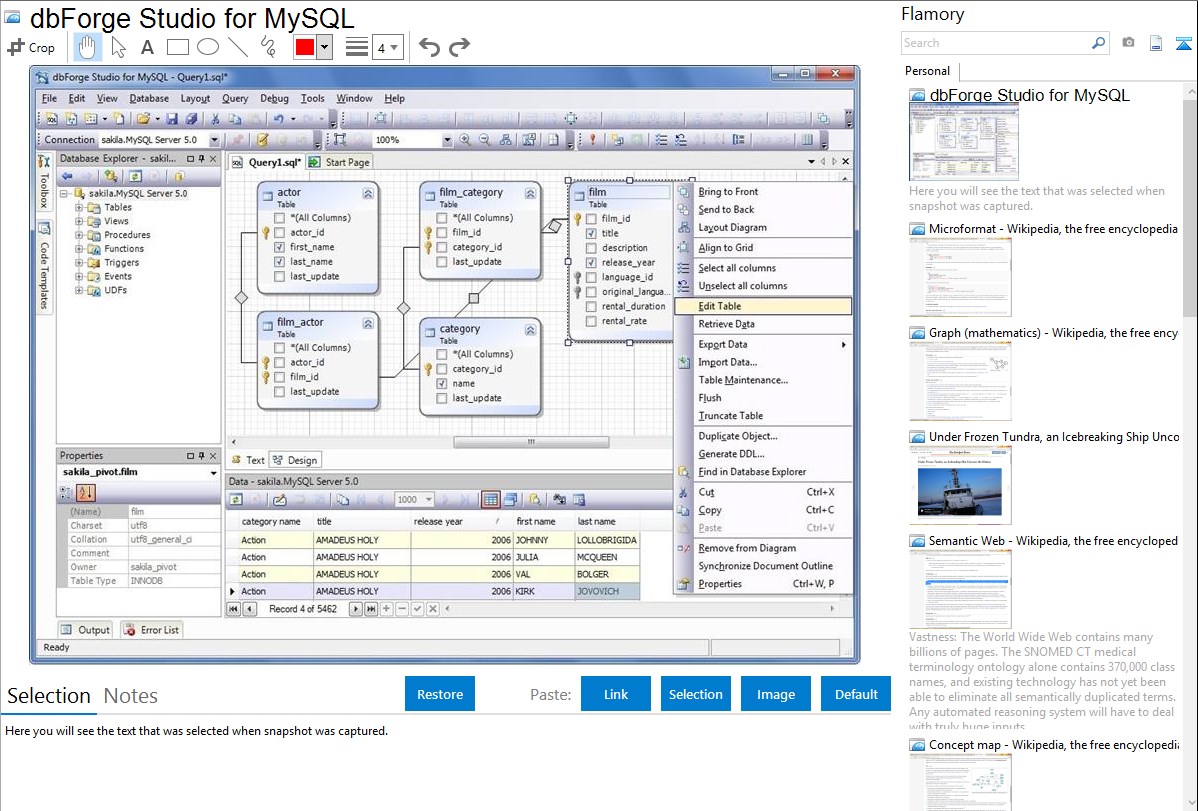Switch to the Notes tab

coord(130,696)
